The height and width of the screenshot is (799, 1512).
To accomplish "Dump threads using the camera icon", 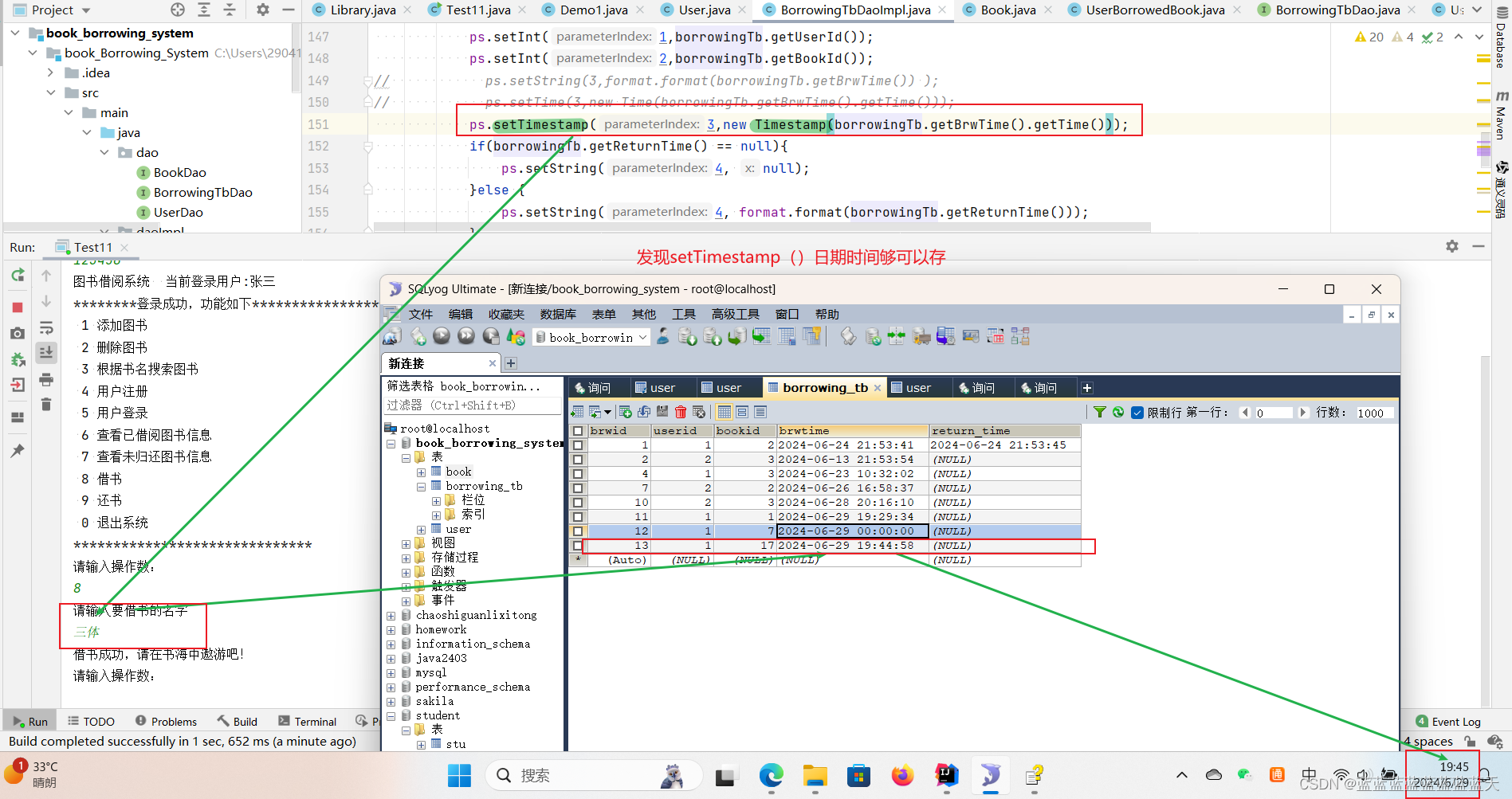I will (18, 333).
